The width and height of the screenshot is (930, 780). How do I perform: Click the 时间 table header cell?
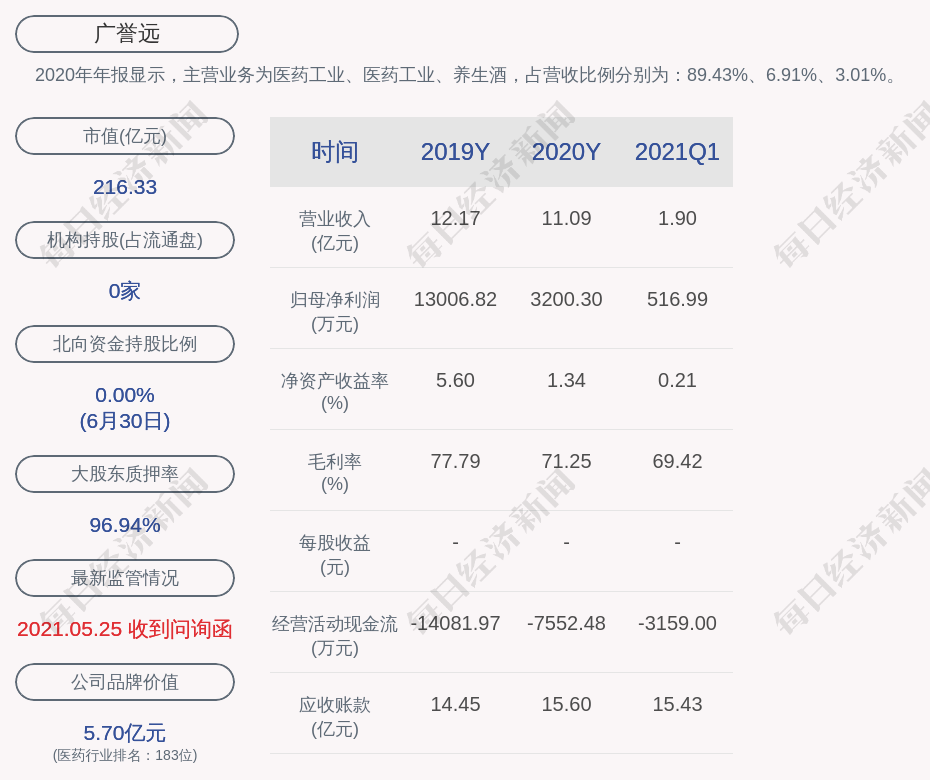coord(335,152)
